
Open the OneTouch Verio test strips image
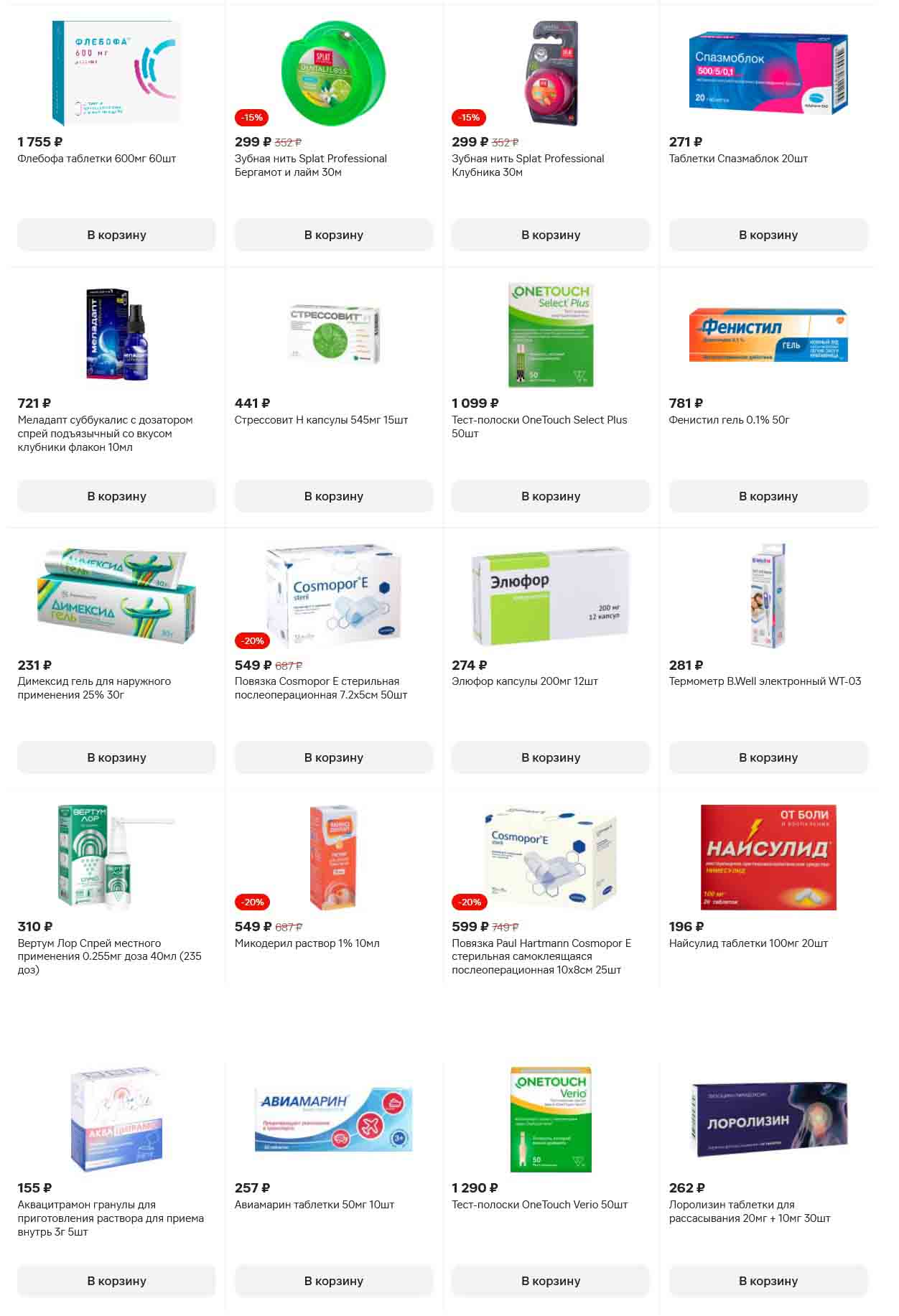pos(551,1119)
